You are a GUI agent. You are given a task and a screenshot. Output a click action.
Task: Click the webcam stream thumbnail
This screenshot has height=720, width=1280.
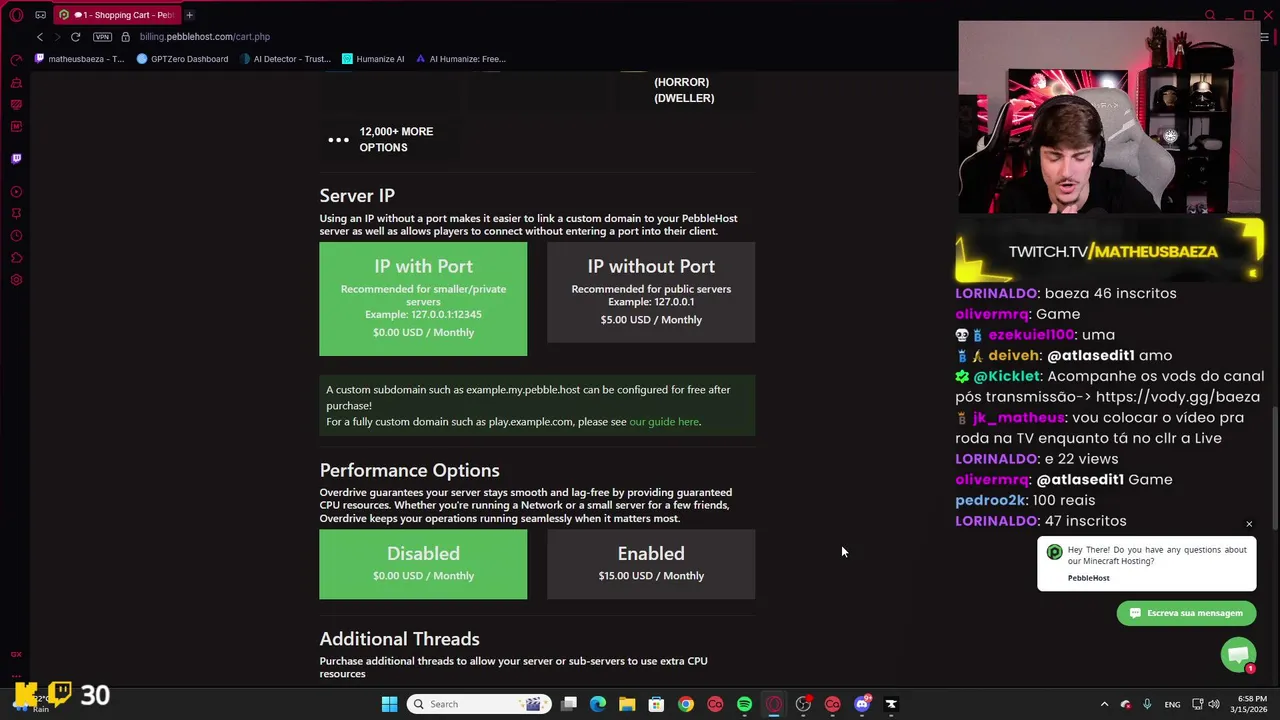(x=1109, y=117)
